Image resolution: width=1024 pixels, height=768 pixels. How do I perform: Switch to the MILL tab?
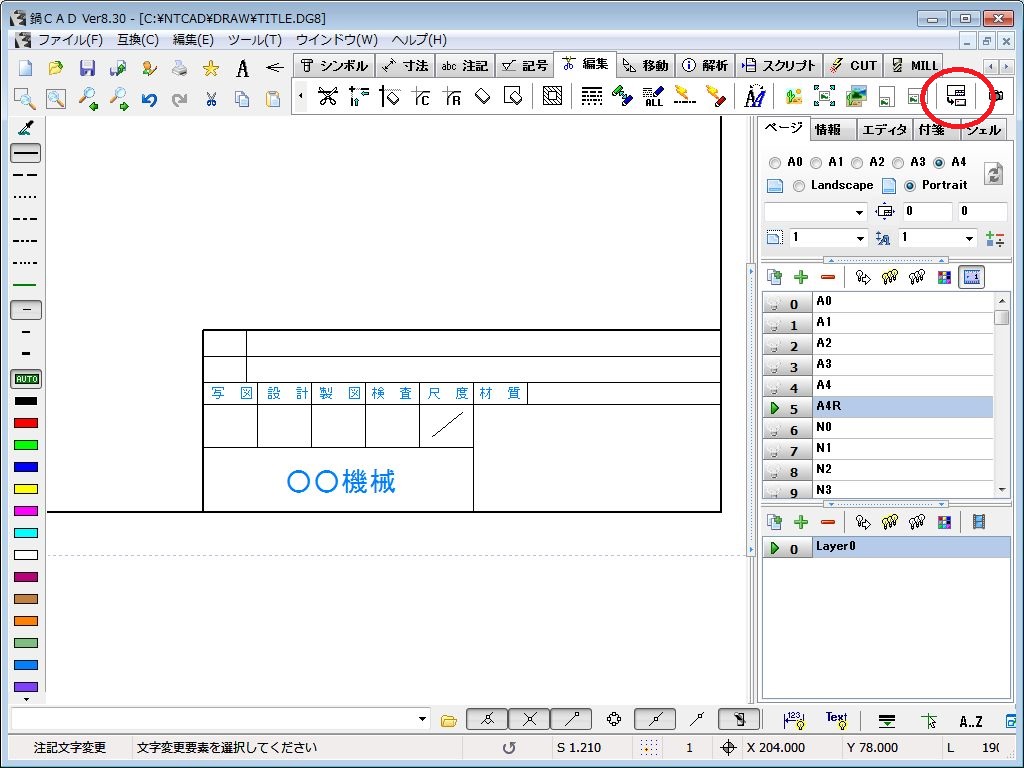pyautogui.click(x=915, y=65)
